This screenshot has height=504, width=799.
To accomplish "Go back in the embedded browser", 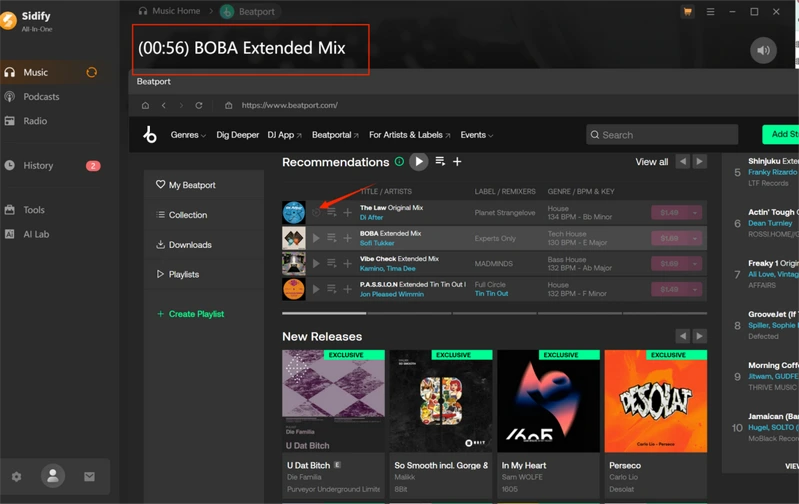I will pyautogui.click(x=164, y=105).
